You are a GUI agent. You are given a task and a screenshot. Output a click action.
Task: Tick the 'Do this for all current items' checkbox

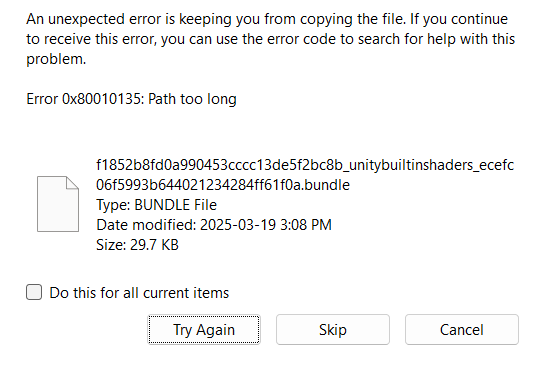coord(34,292)
